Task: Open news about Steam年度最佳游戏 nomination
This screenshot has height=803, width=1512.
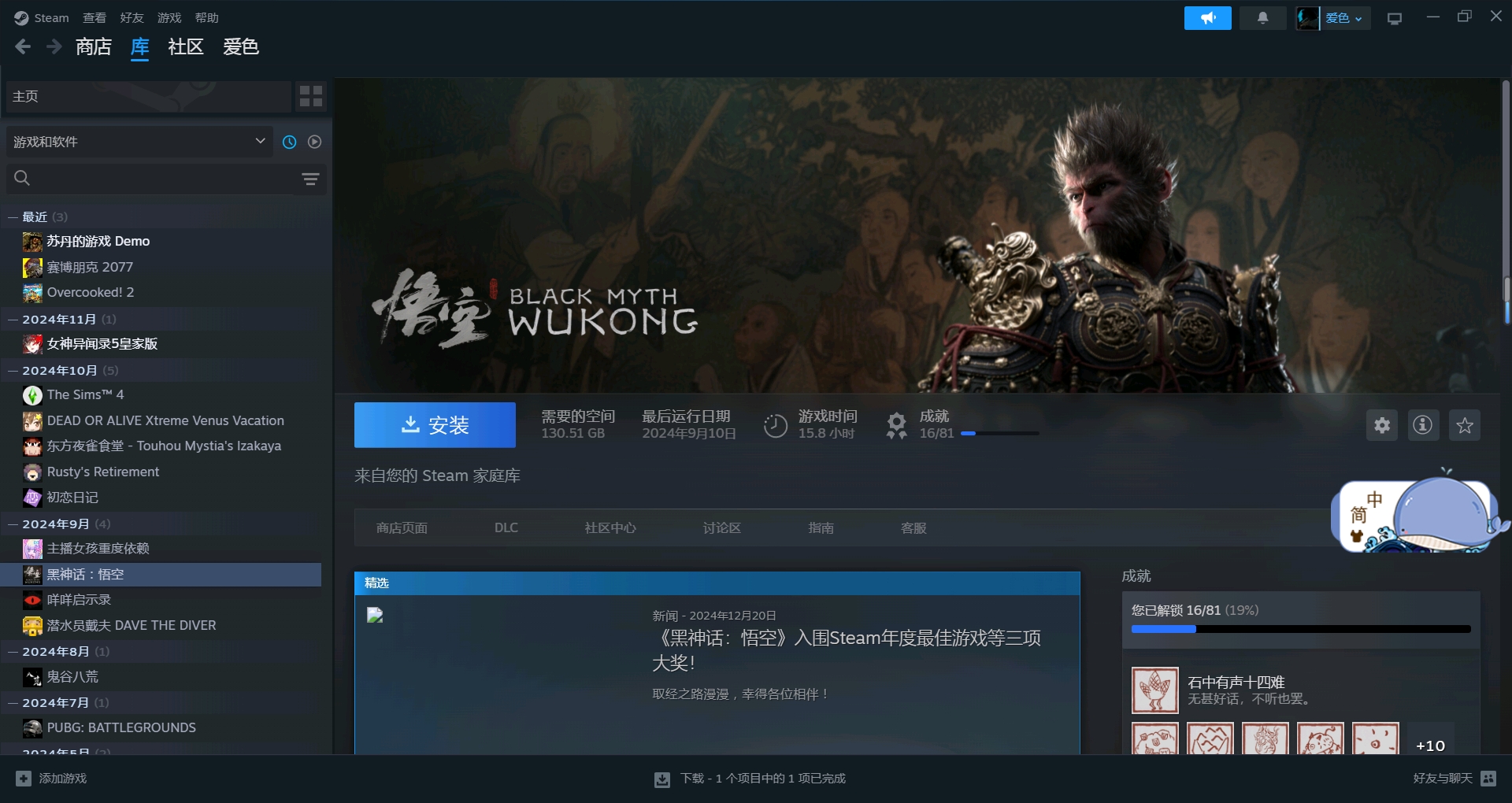Action: click(x=847, y=650)
